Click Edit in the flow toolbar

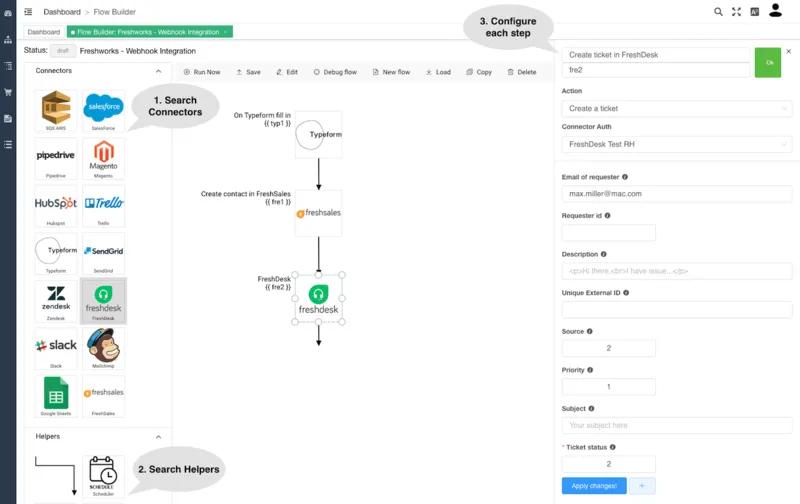[287, 72]
